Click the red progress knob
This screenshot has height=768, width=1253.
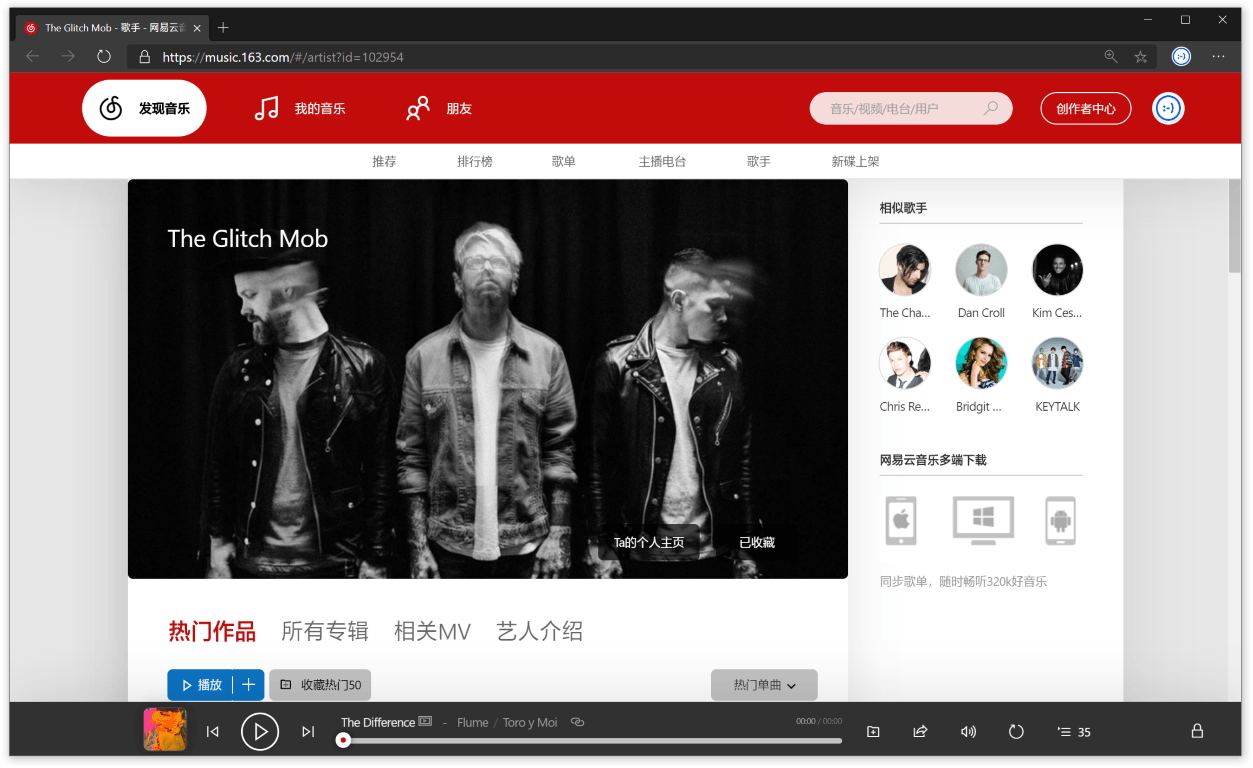(x=343, y=741)
